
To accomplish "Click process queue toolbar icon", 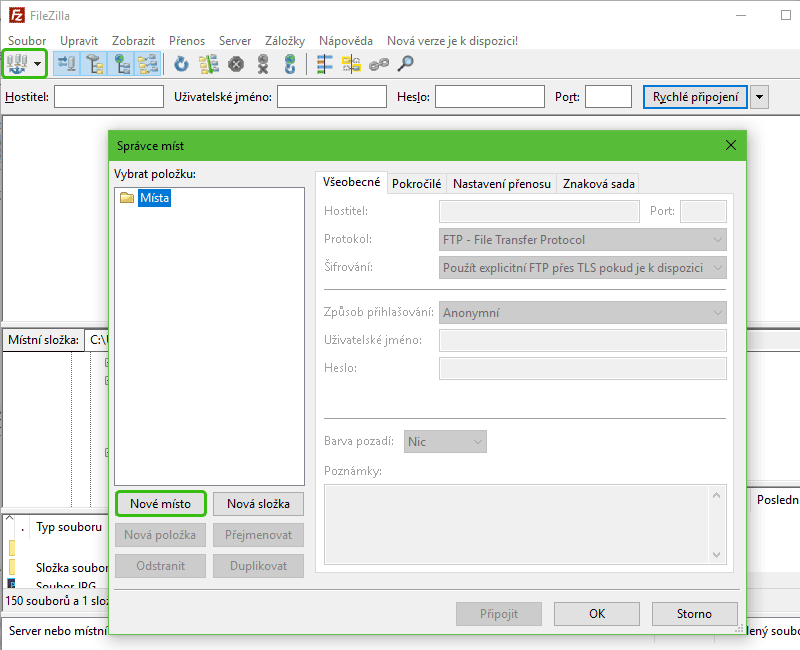I will [x=209, y=64].
